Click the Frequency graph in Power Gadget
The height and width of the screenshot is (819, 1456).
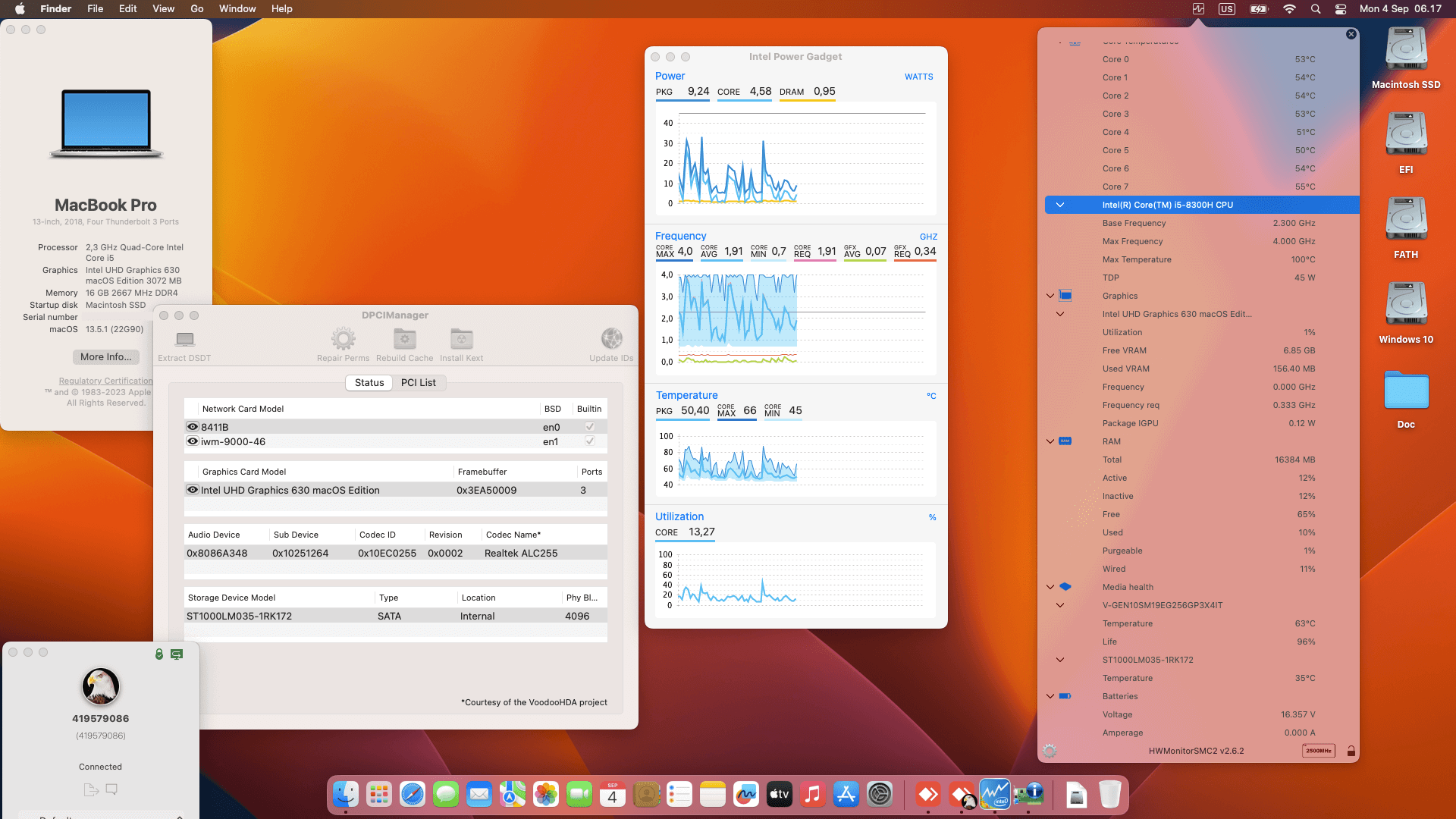[796, 318]
